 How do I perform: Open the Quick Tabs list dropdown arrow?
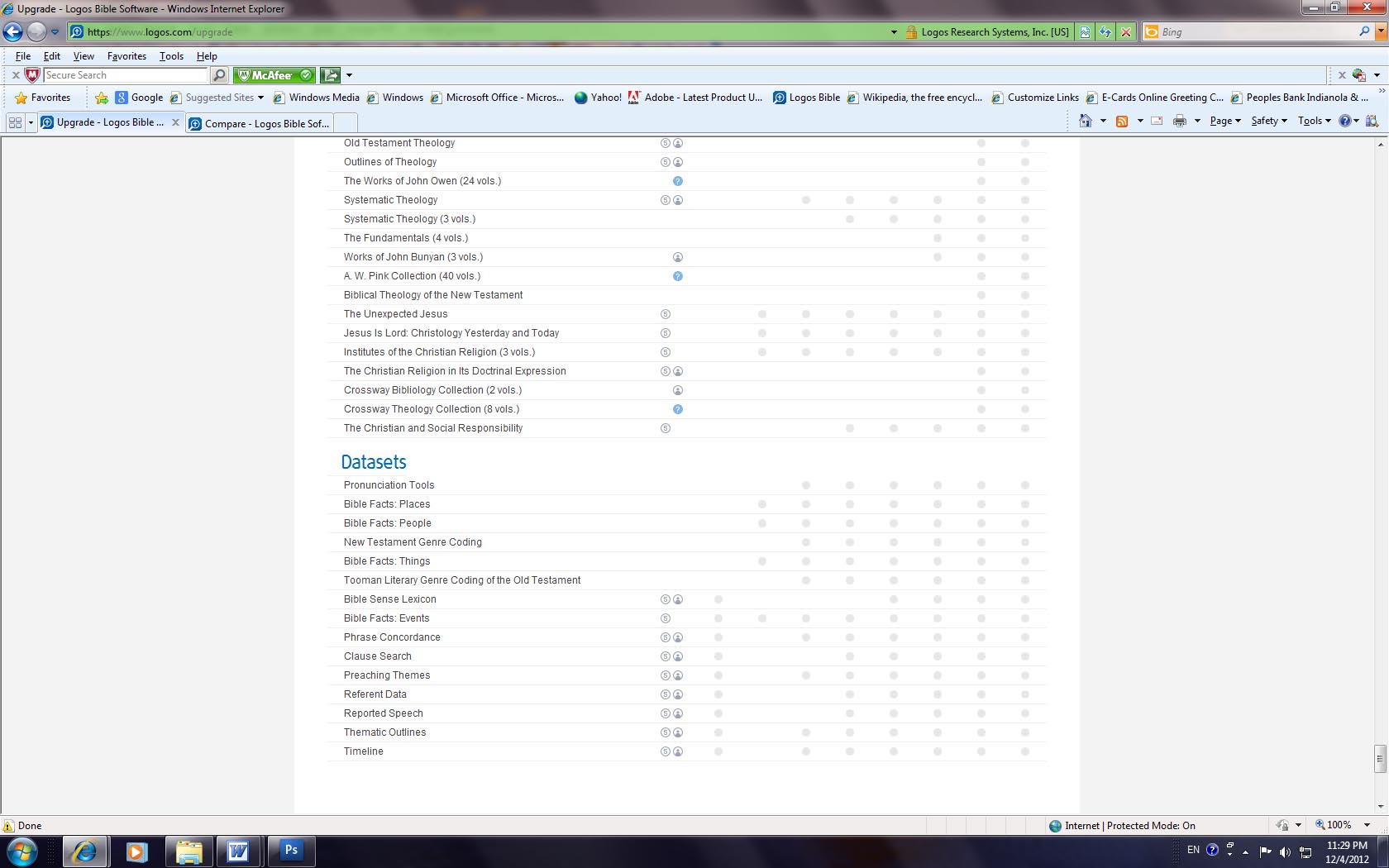point(31,122)
